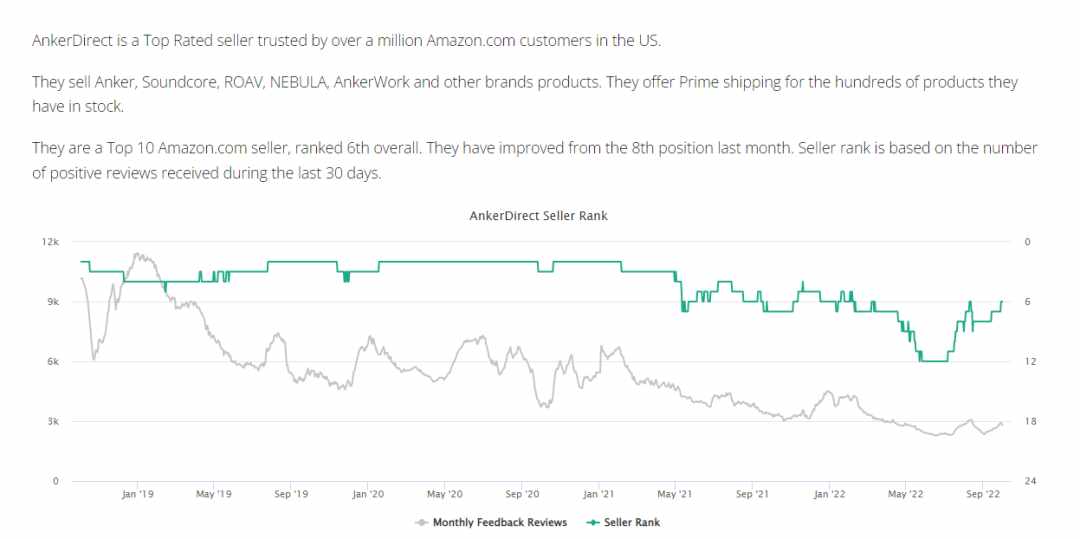The image size is (1080, 539).
Task: Select the May '19 x-axis label
Action: 214,494
